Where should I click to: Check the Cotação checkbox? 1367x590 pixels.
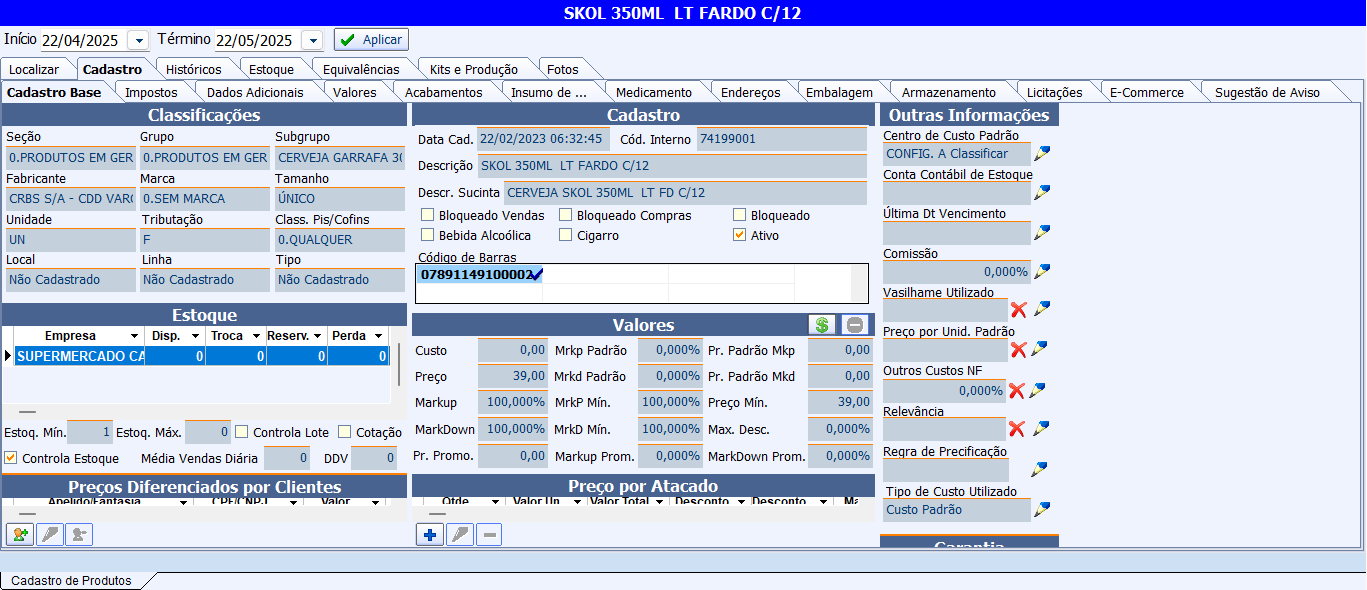click(x=345, y=432)
